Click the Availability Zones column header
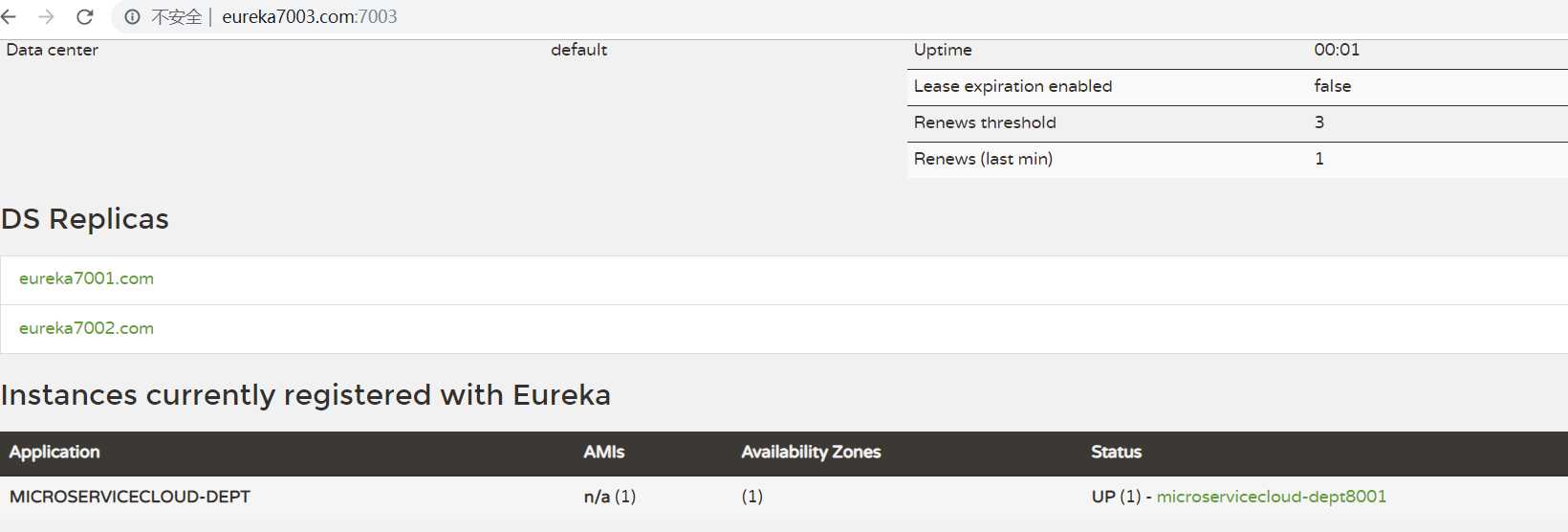Screen dimensions: 1568x532 (811, 452)
